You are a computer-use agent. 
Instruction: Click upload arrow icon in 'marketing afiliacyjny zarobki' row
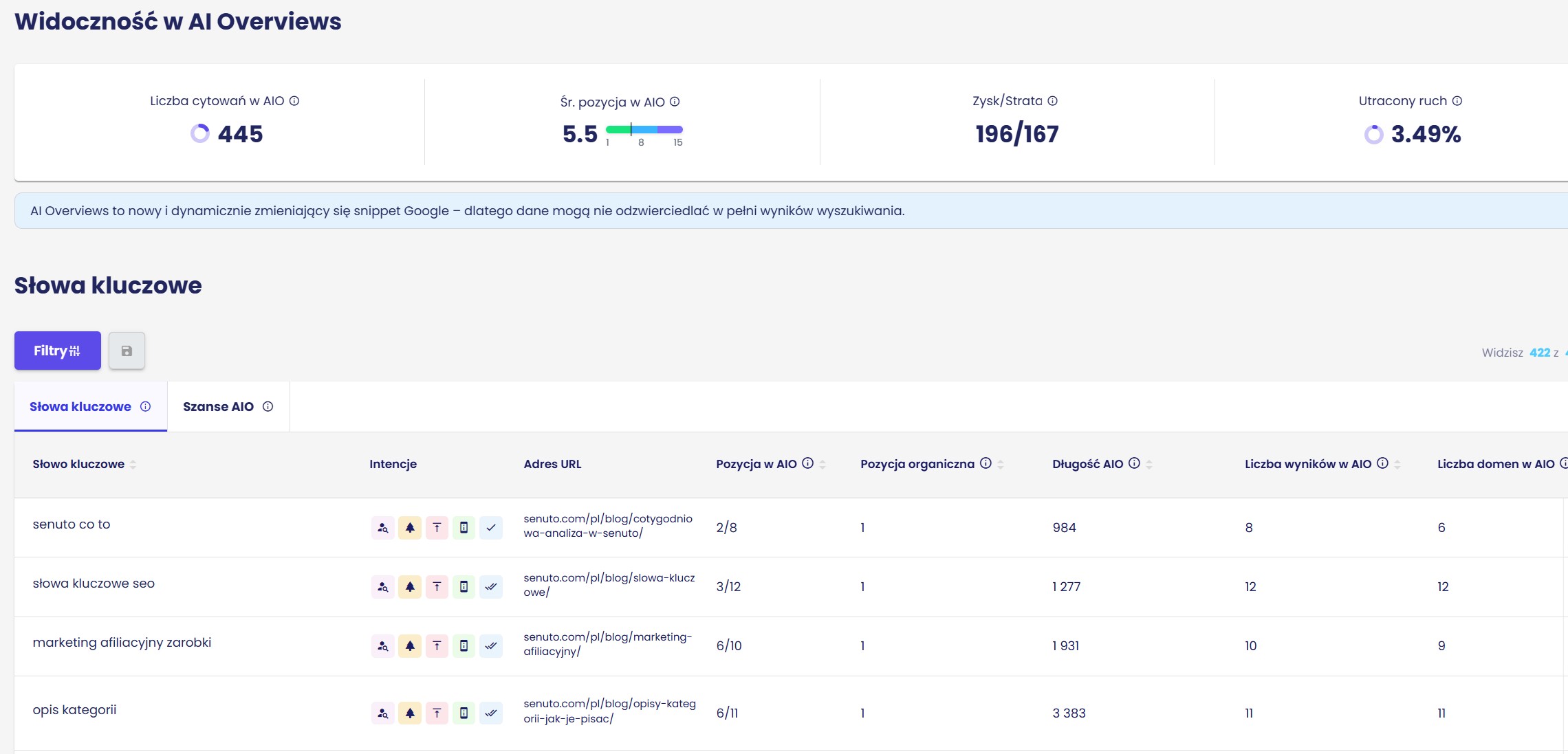point(437,646)
